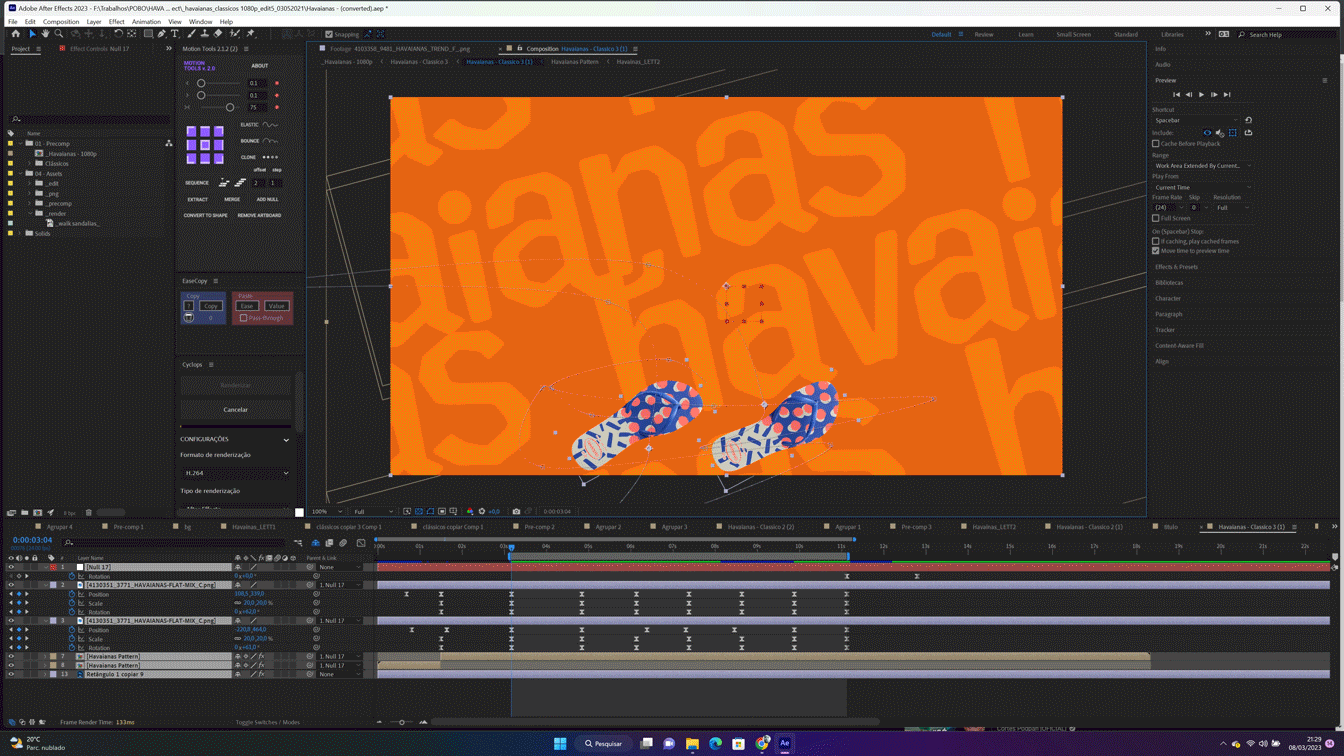This screenshot has width=1344, height=756.
Task: Click the snapshot camera icon below viewer
Action: [x=516, y=511]
